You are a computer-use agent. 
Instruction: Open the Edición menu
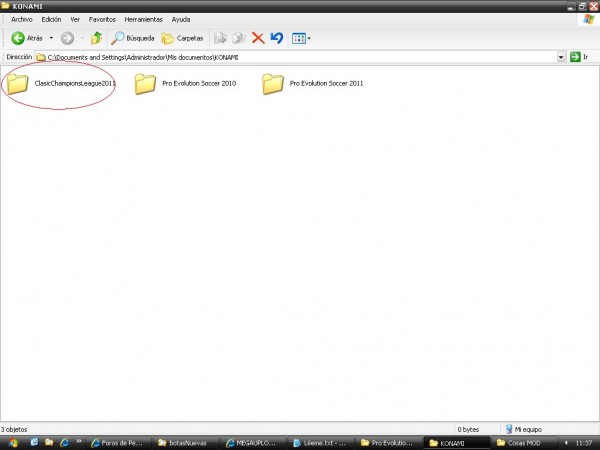(51, 19)
